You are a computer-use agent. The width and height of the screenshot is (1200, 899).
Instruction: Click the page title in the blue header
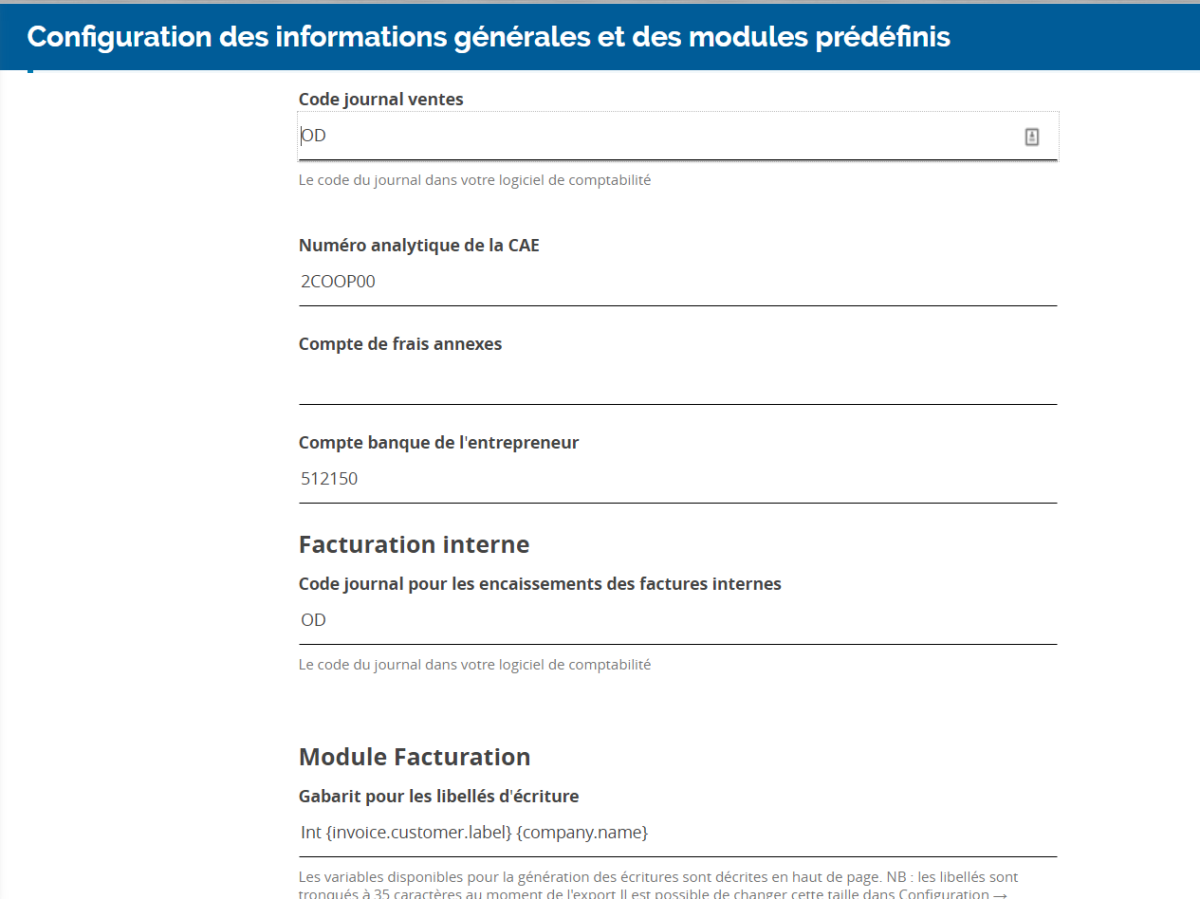pos(488,37)
